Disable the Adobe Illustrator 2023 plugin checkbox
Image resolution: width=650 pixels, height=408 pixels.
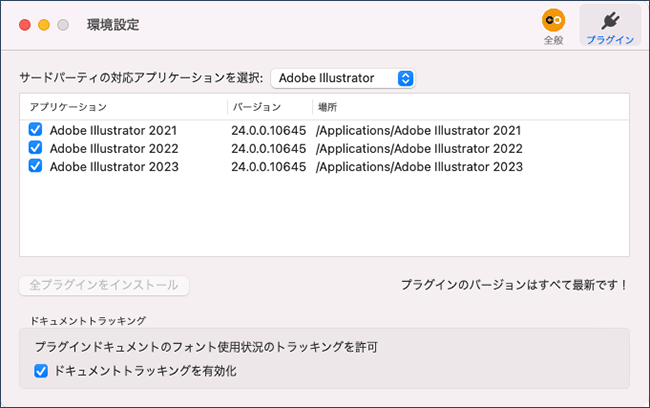(x=35, y=166)
